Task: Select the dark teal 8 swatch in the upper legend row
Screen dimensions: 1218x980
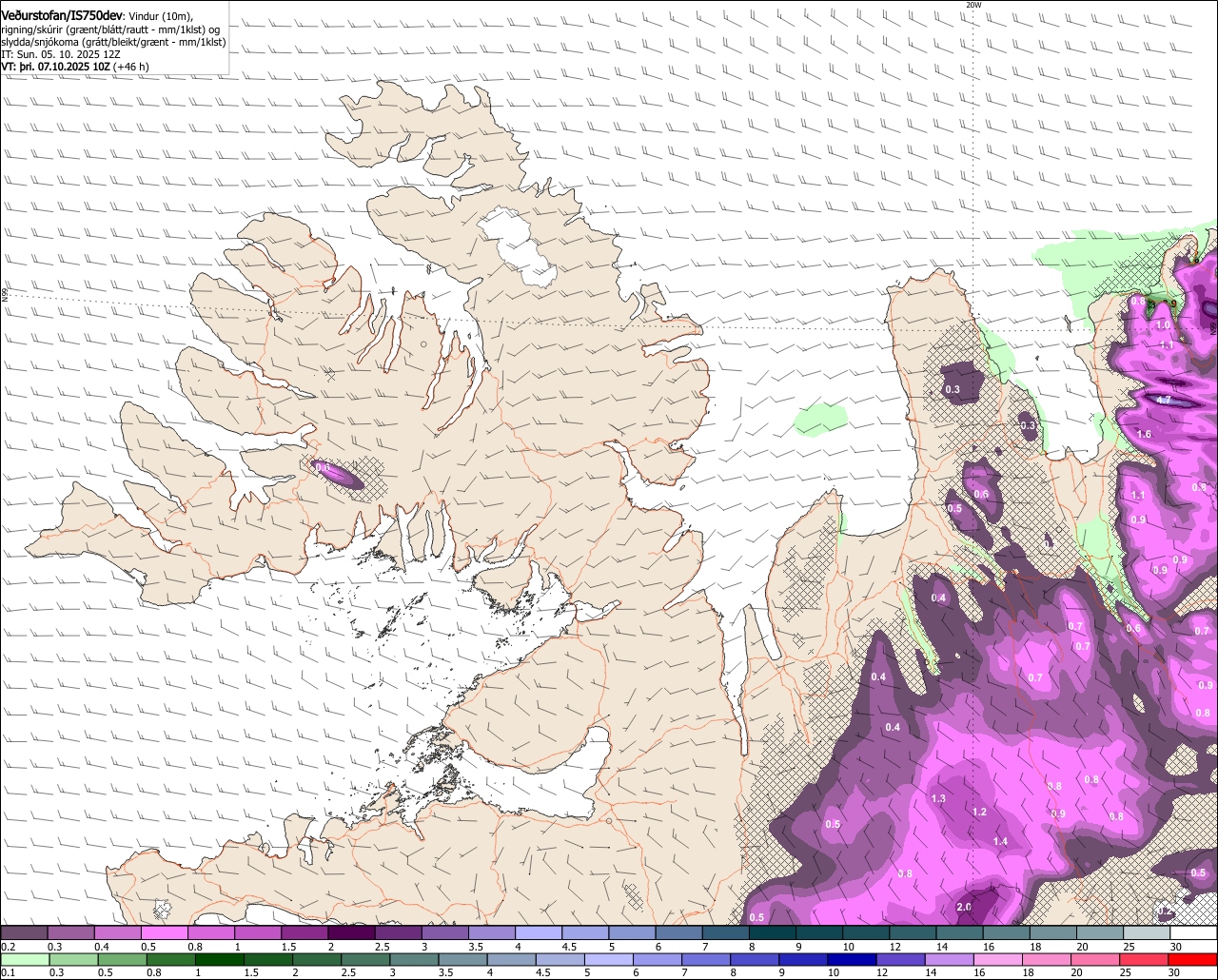Action: (x=773, y=933)
